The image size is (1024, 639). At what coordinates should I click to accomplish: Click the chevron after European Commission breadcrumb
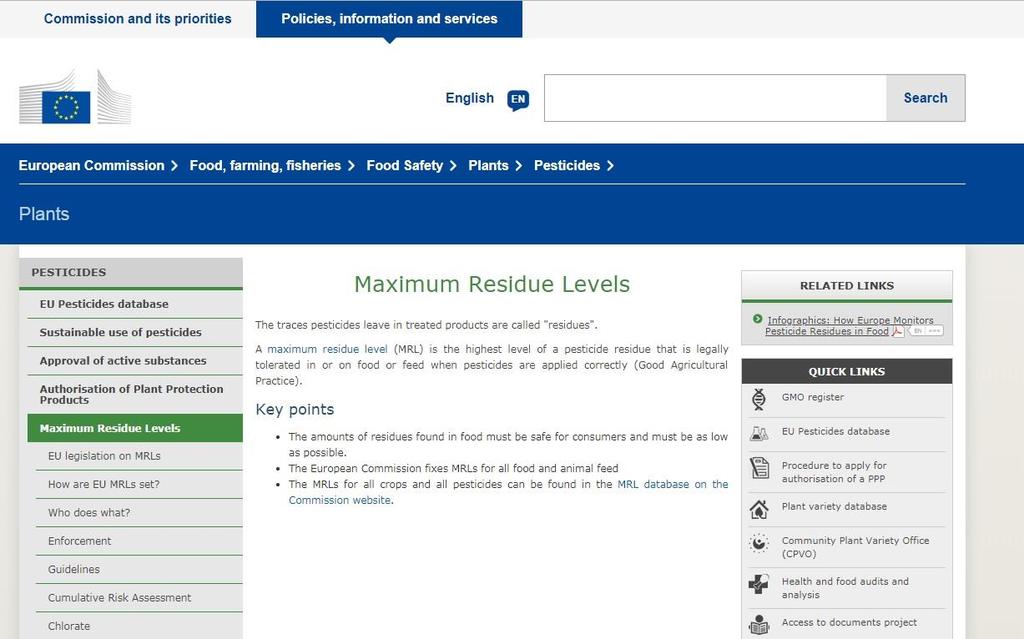[x=174, y=166]
